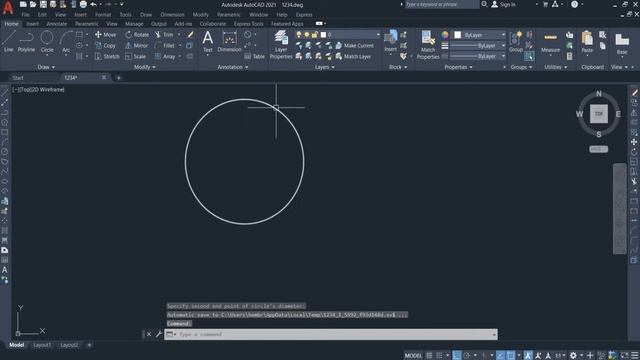Select the Scale tool
This screenshot has height=360, width=640.
(x=136, y=56)
